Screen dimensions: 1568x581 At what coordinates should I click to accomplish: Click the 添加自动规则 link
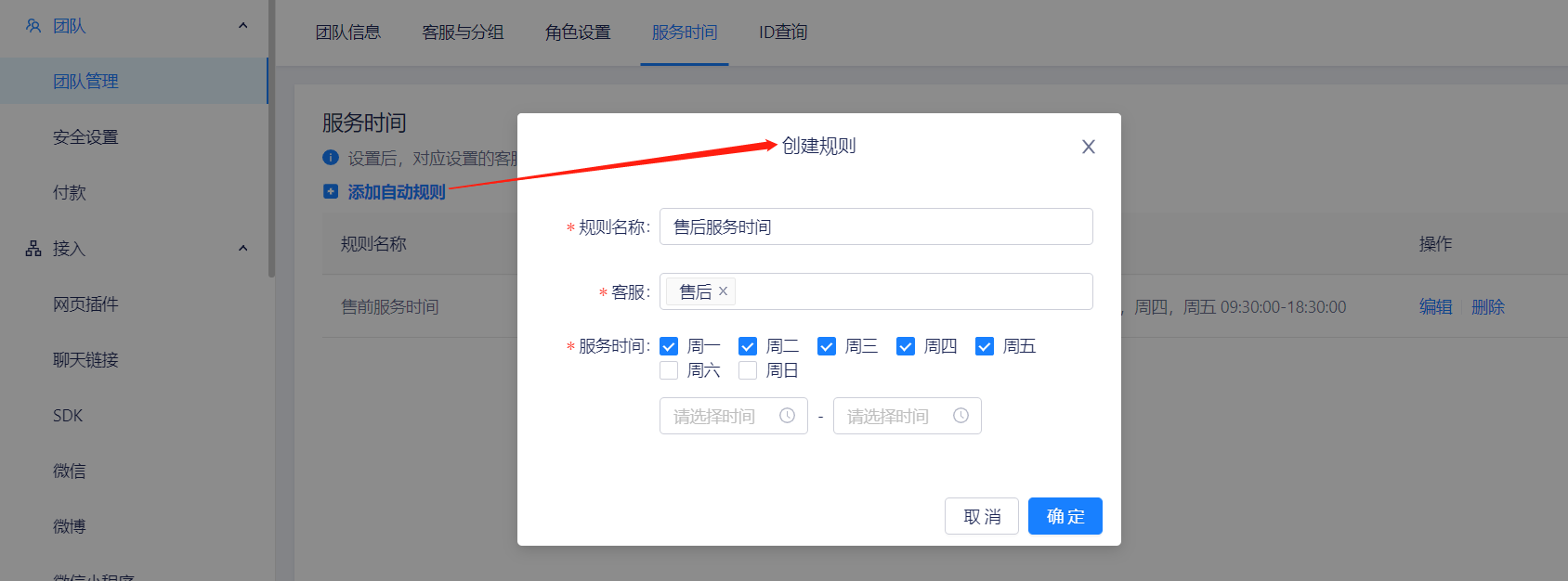click(397, 192)
